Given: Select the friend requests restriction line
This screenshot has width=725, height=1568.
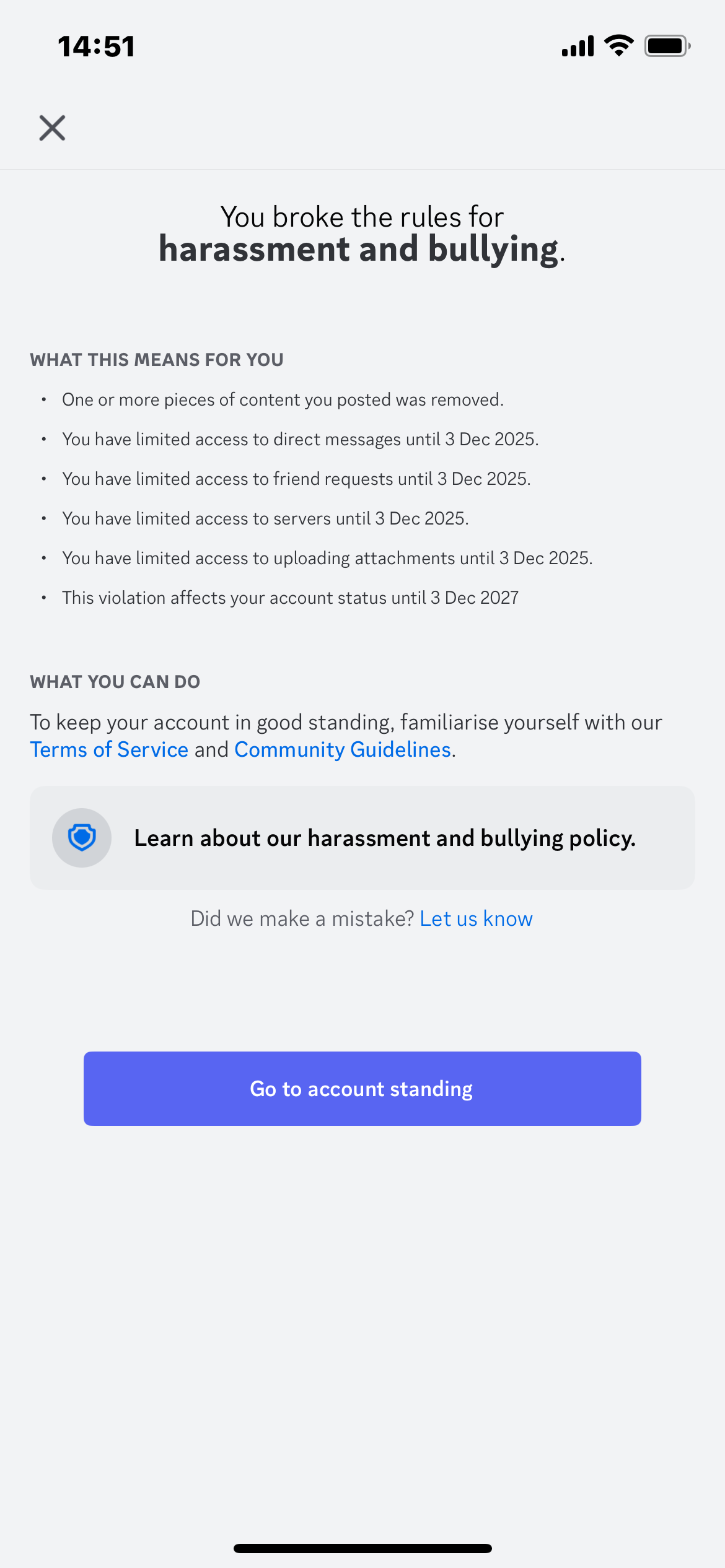Looking at the screenshot, I should [296, 479].
